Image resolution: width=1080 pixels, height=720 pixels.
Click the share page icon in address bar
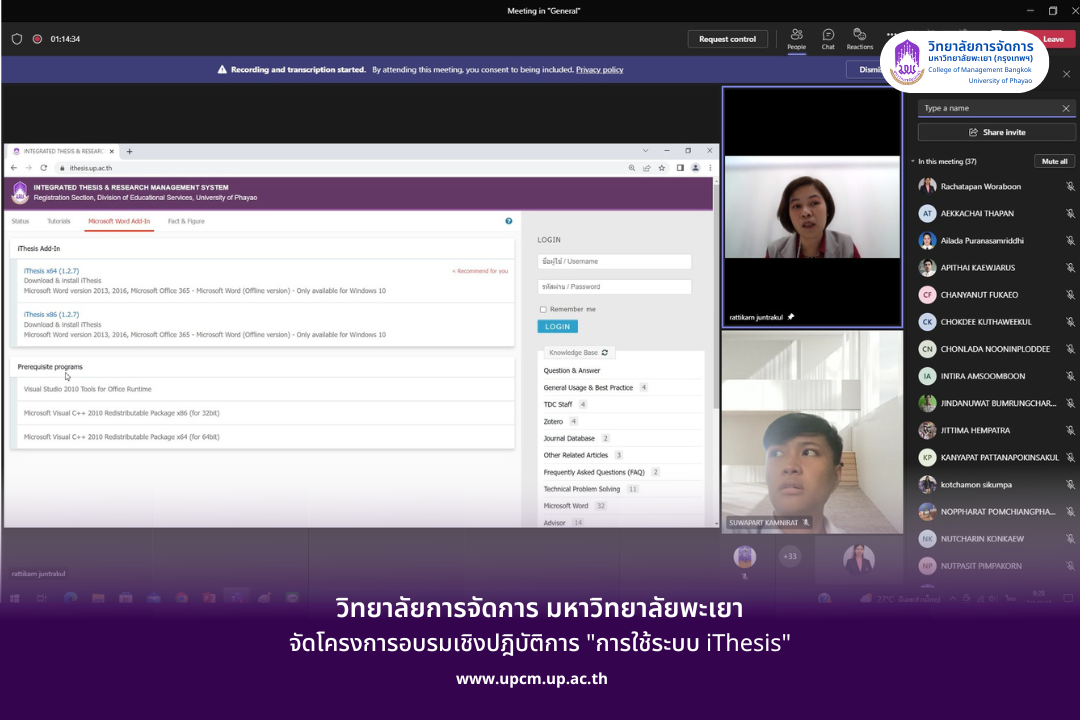click(x=647, y=167)
